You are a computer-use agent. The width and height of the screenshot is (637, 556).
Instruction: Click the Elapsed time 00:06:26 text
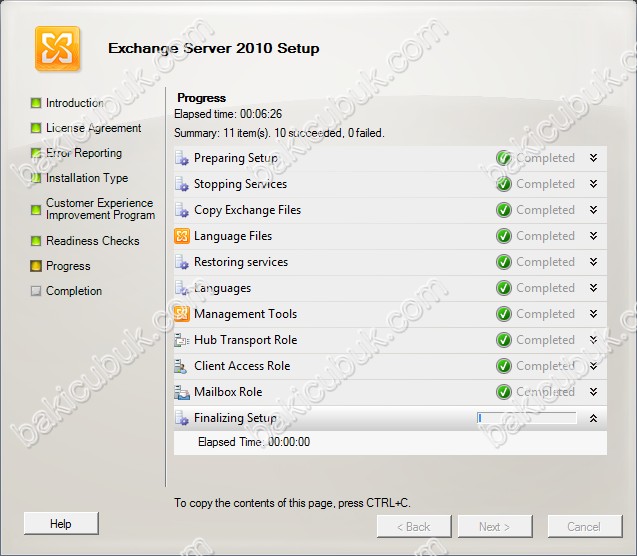pos(228,114)
